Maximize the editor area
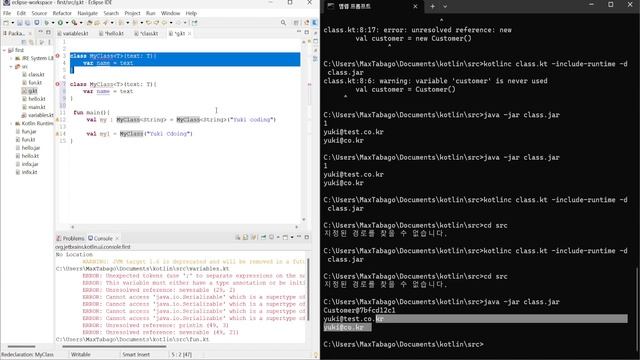 [x=307, y=32]
